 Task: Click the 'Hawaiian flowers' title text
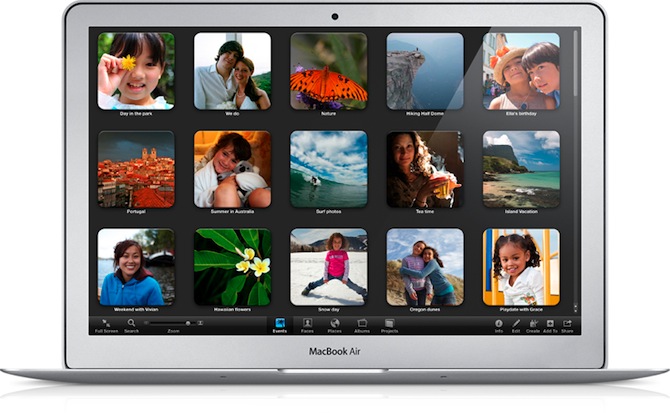pos(232,309)
